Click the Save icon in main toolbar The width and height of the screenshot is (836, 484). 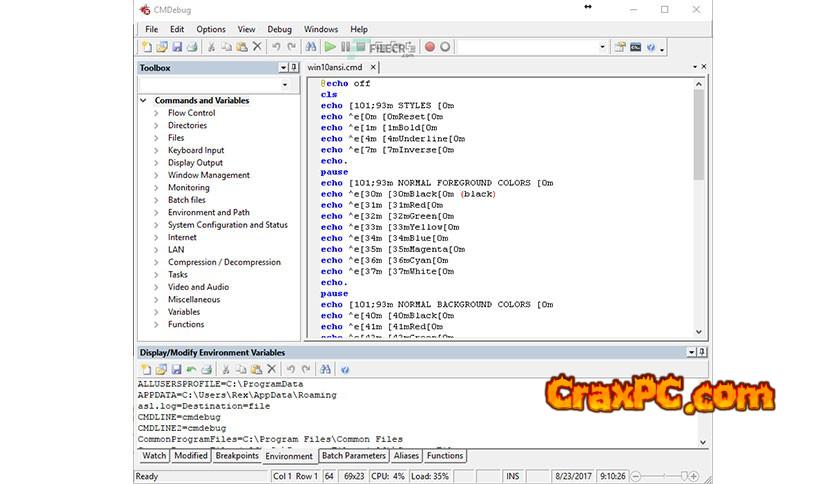177,47
